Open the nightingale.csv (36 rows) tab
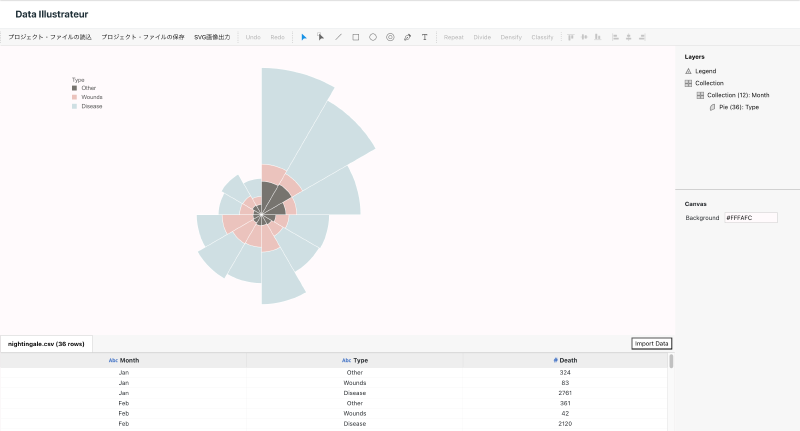Viewport: 800px width, 431px height. click(46, 344)
